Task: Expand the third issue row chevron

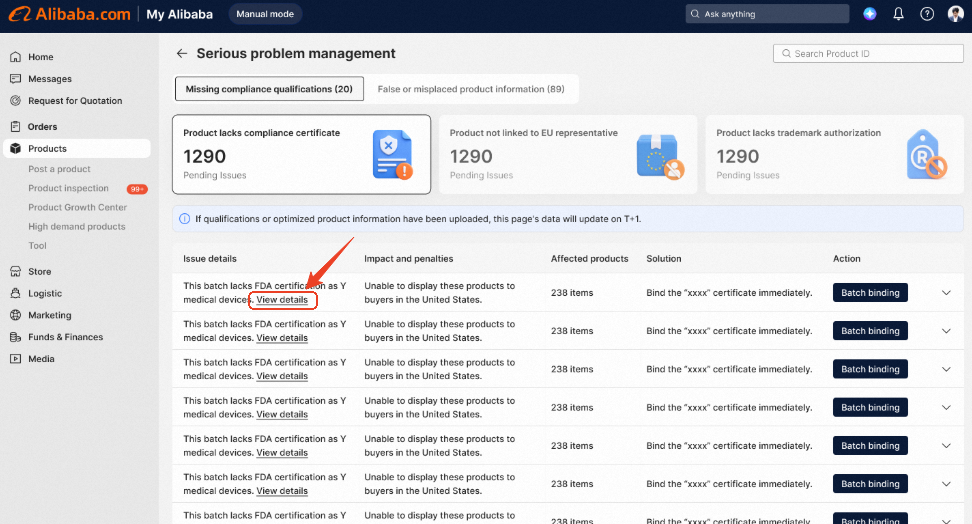Action: (x=946, y=369)
